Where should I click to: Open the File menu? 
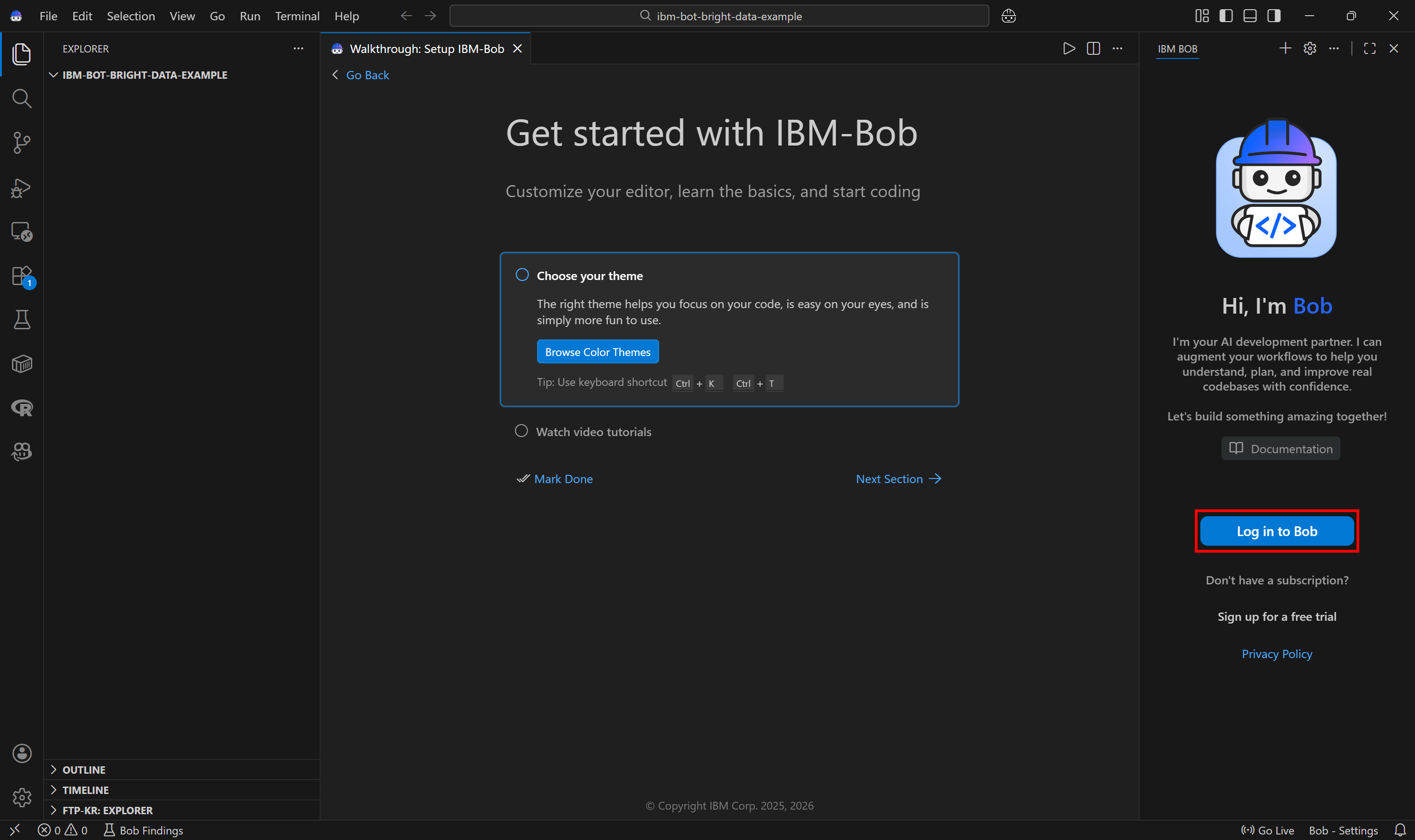[x=49, y=16]
